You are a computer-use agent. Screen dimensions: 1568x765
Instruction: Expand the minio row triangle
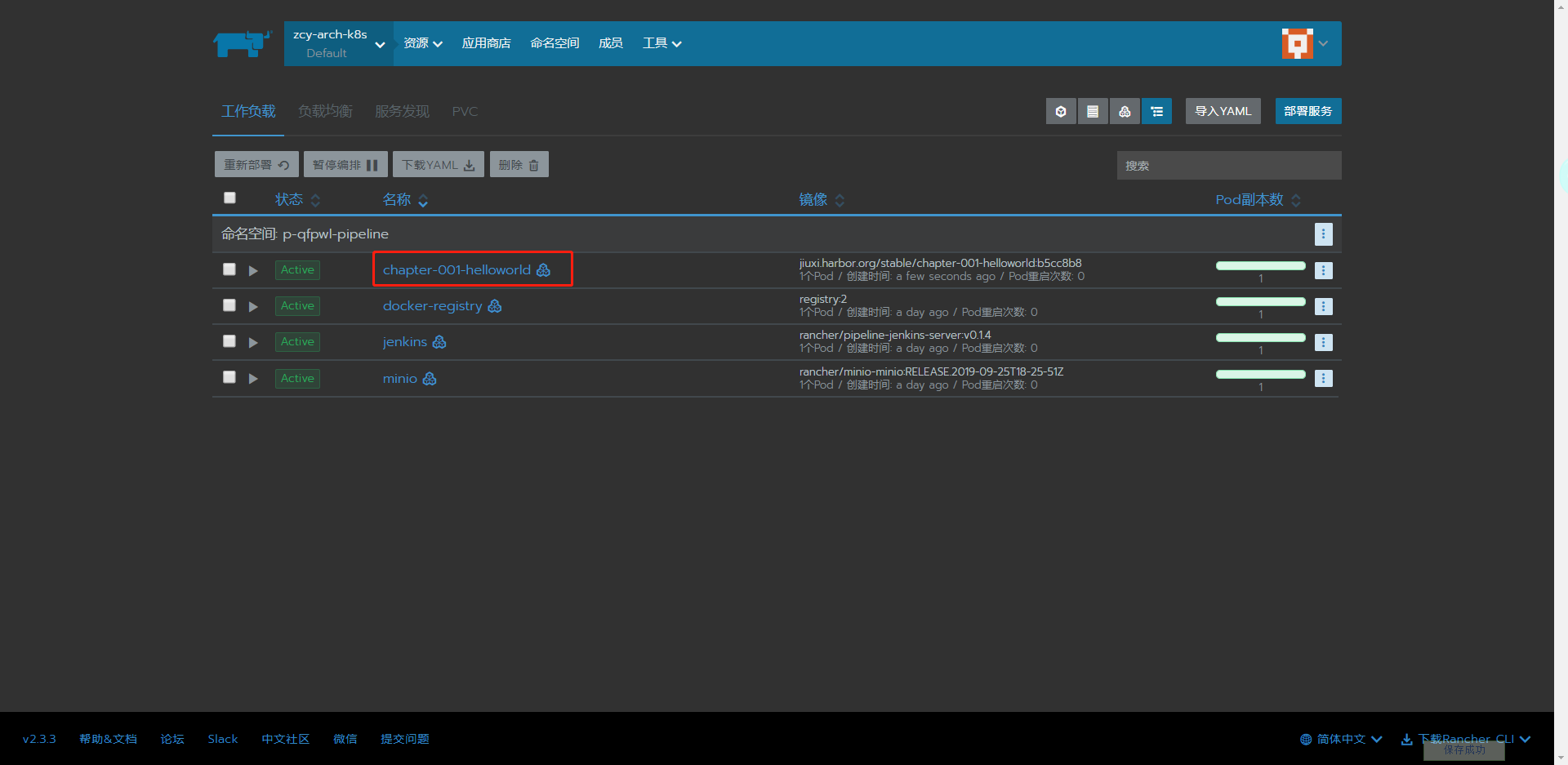(x=253, y=378)
